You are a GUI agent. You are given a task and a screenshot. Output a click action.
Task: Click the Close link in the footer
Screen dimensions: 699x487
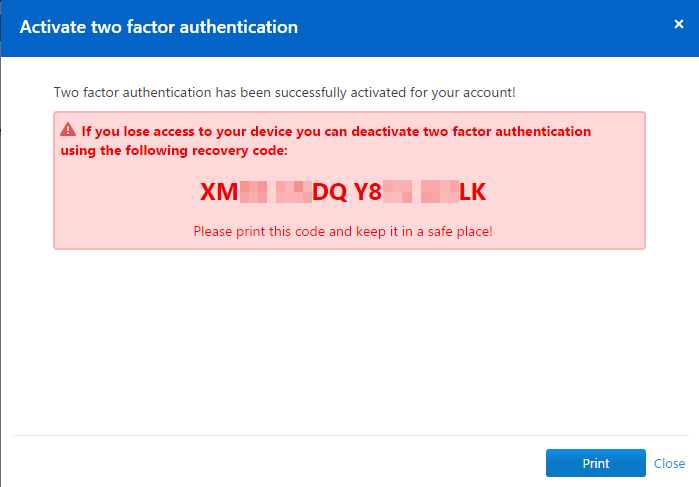pos(669,463)
